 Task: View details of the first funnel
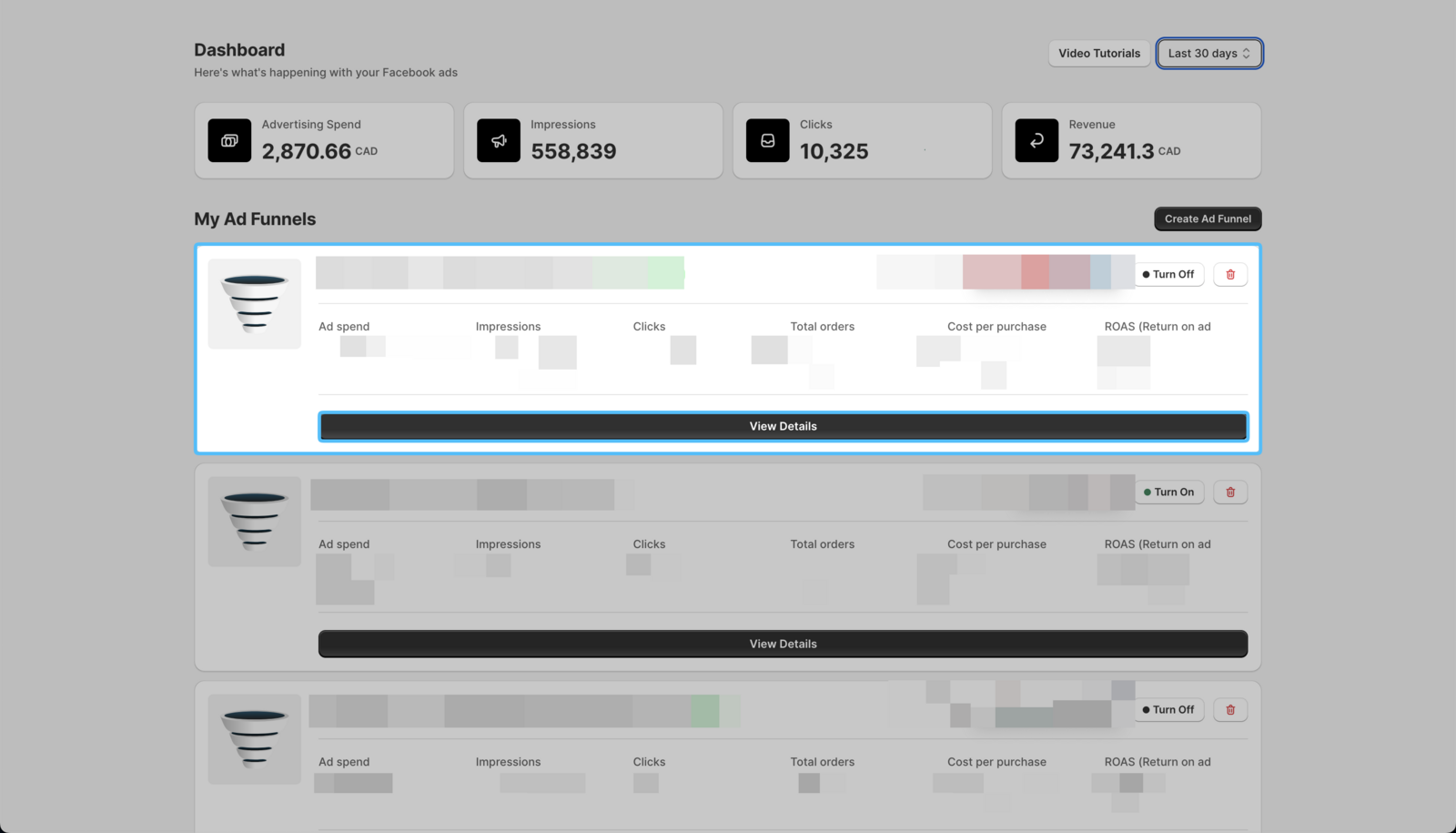tap(783, 425)
